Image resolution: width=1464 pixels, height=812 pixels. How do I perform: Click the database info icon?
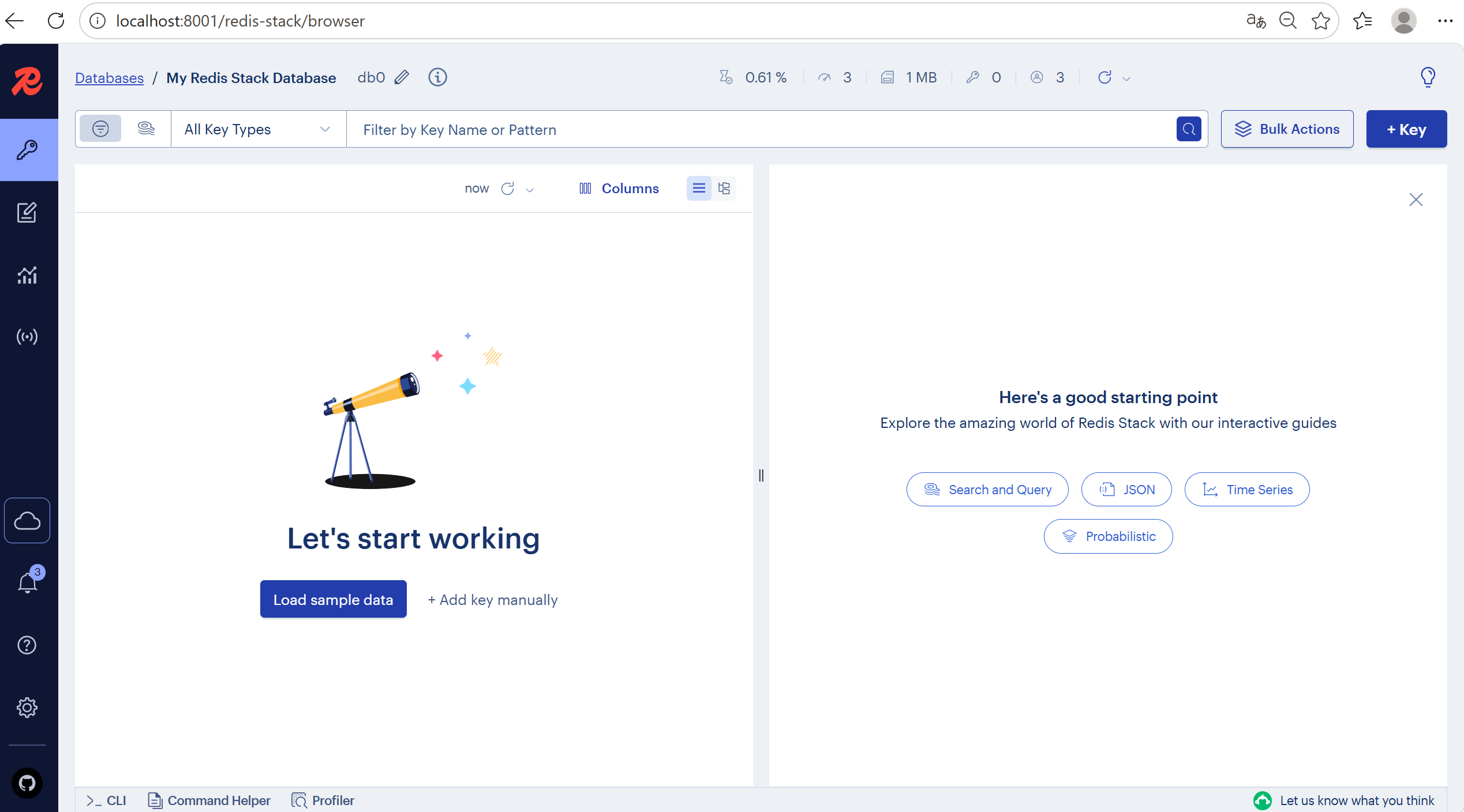tap(437, 77)
